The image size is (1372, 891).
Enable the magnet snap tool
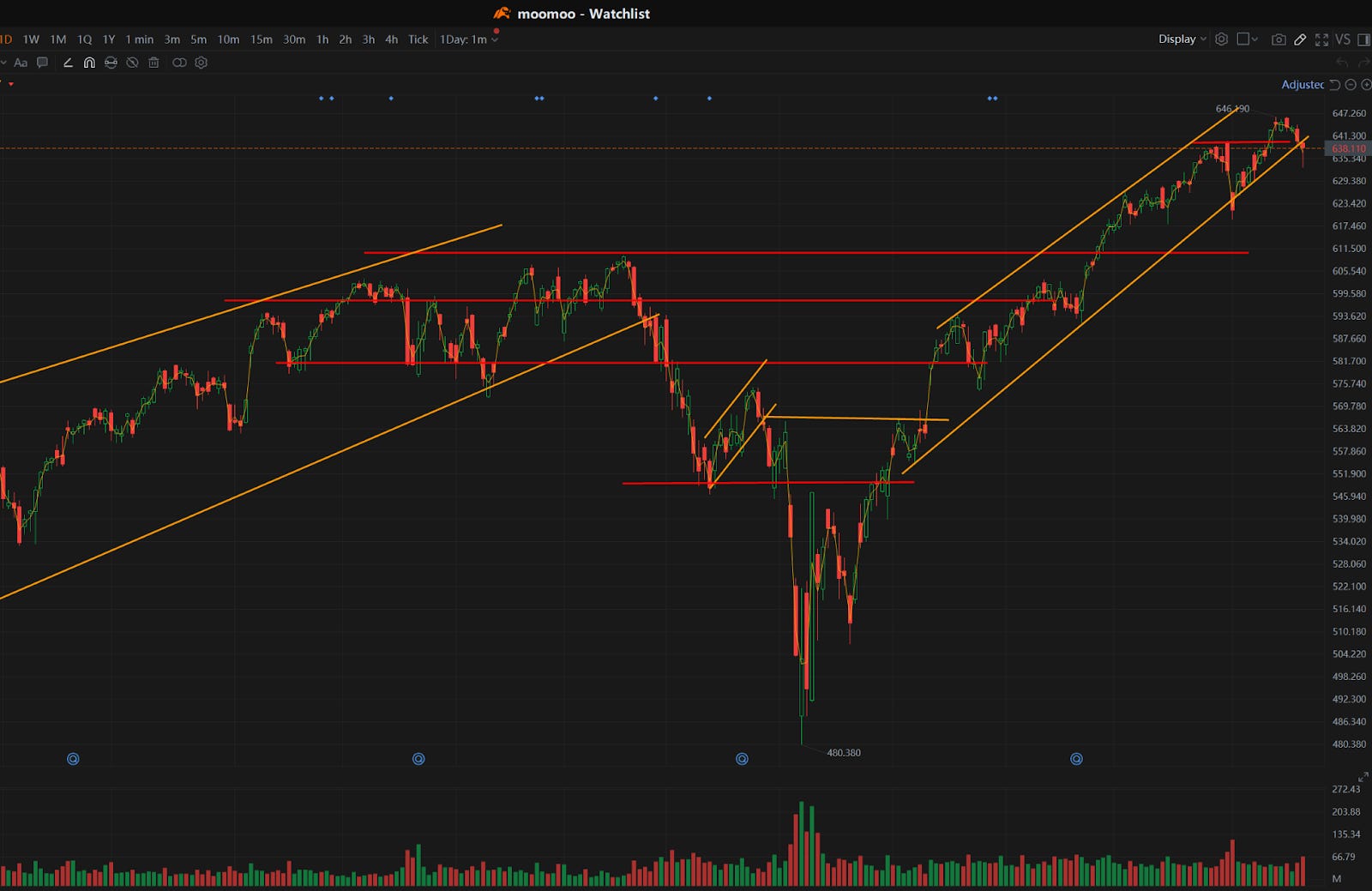[x=89, y=63]
